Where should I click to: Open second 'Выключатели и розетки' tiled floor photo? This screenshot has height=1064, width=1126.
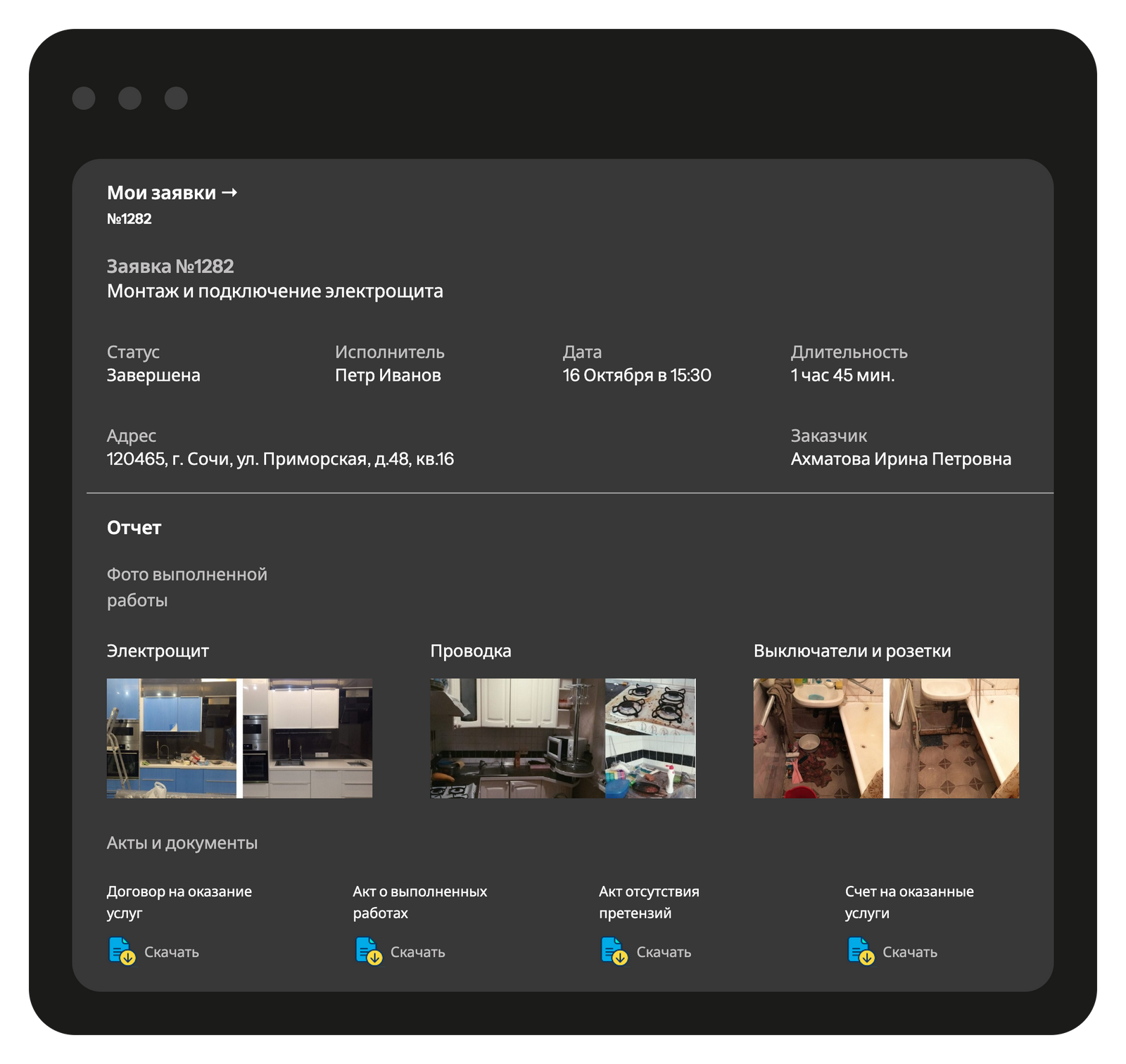click(954, 738)
